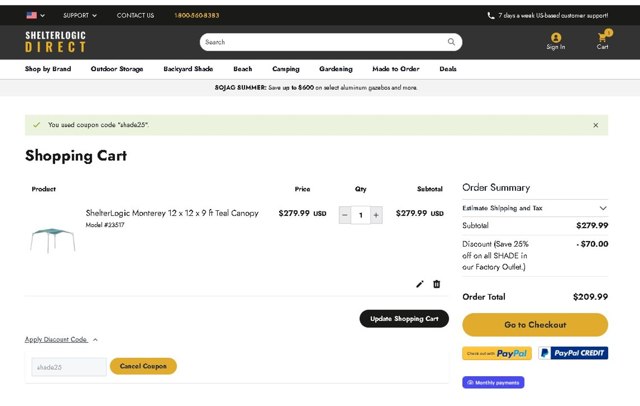Screen dimensions: 640x406
Task: Open Outdoor Storage menu
Action: 117,69
